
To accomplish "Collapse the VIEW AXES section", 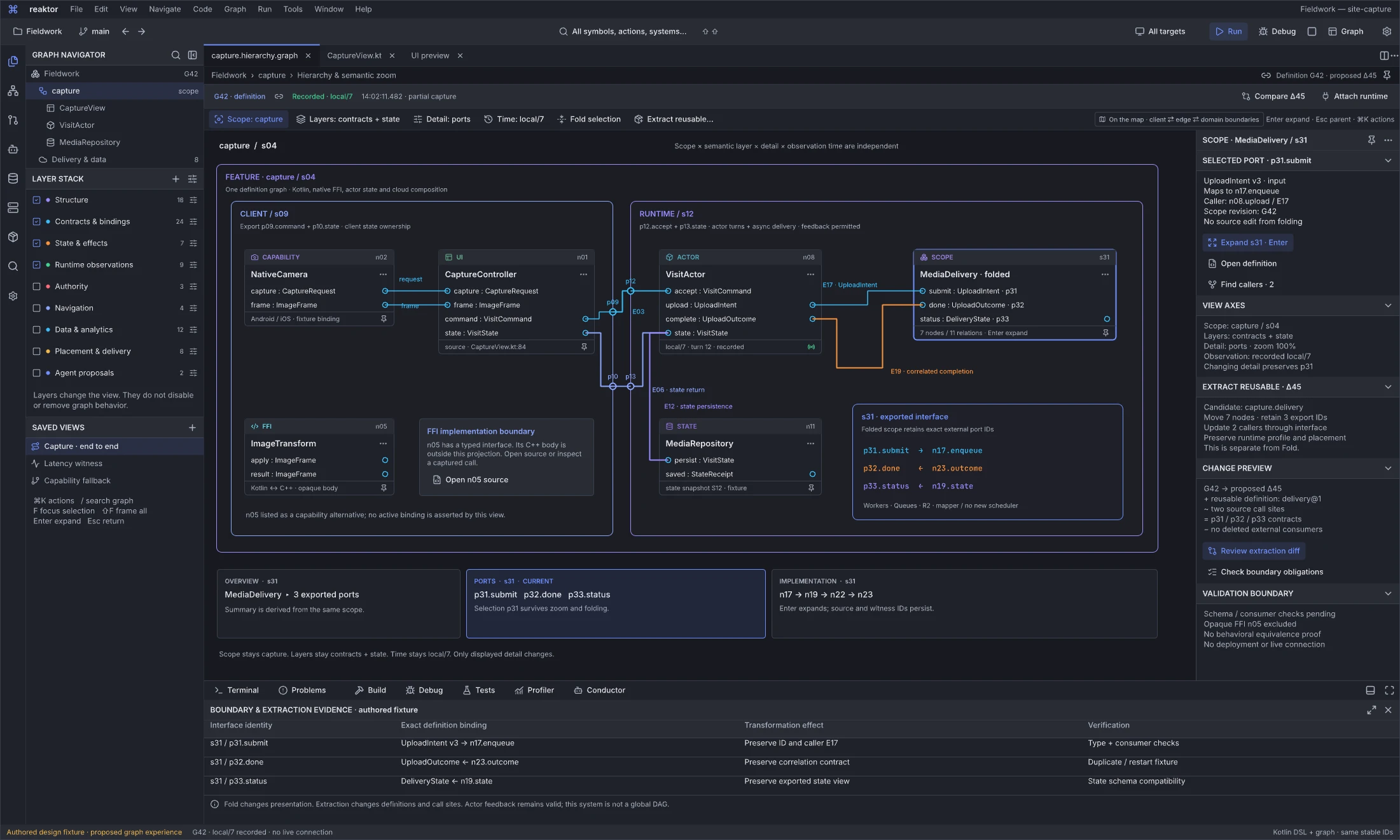I will coord(1388,306).
